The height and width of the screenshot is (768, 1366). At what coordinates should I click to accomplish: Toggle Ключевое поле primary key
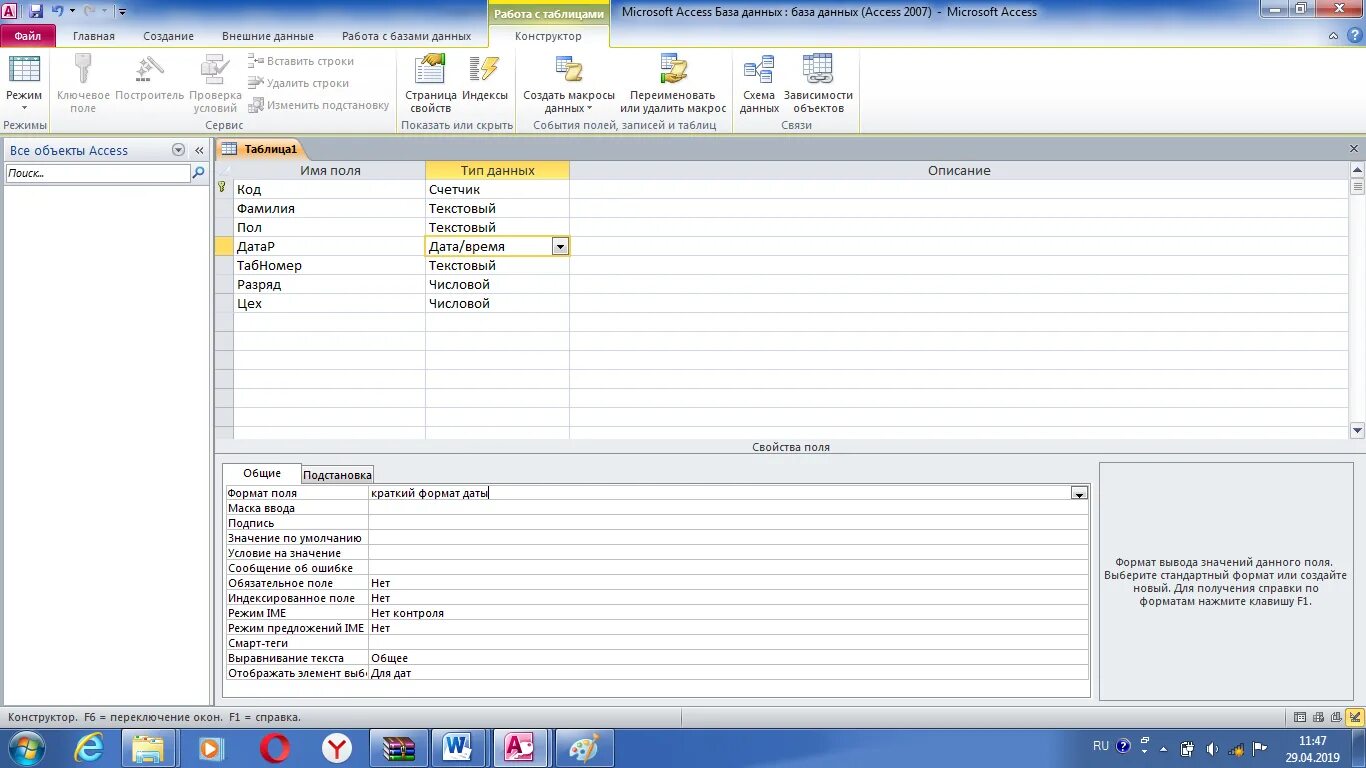click(83, 84)
